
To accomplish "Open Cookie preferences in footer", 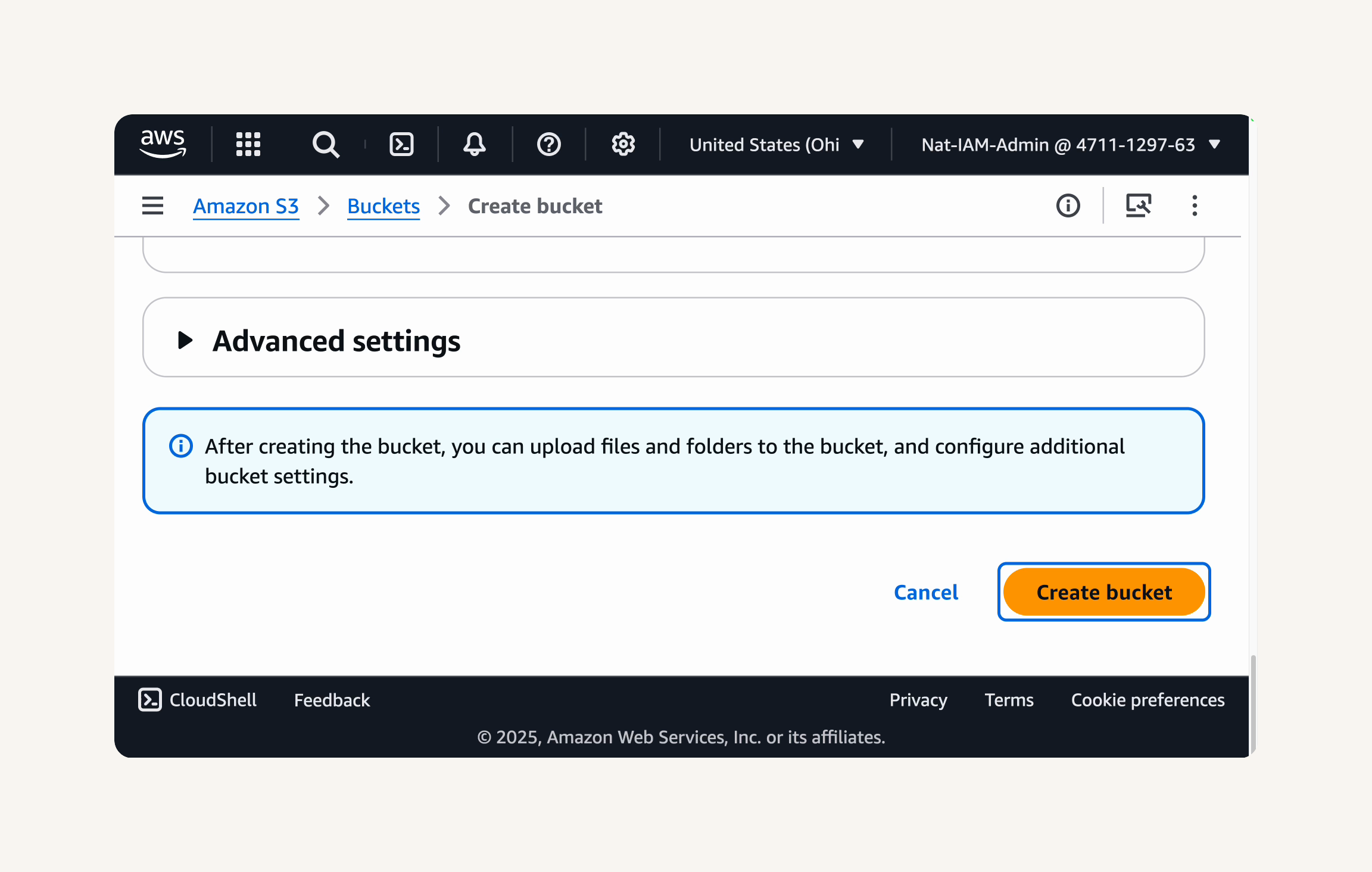I will click(x=1148, y=700).
